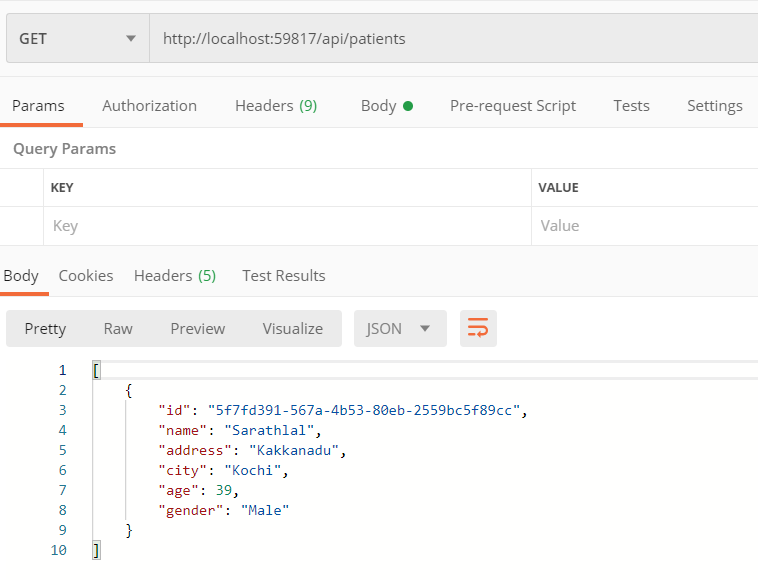
Task: Show the Preview response view
Action: 198,328
